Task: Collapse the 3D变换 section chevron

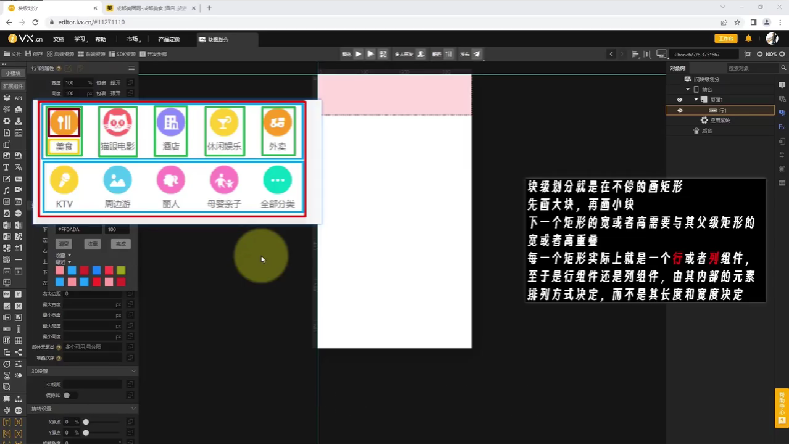Action: click(x=133, y=371)
